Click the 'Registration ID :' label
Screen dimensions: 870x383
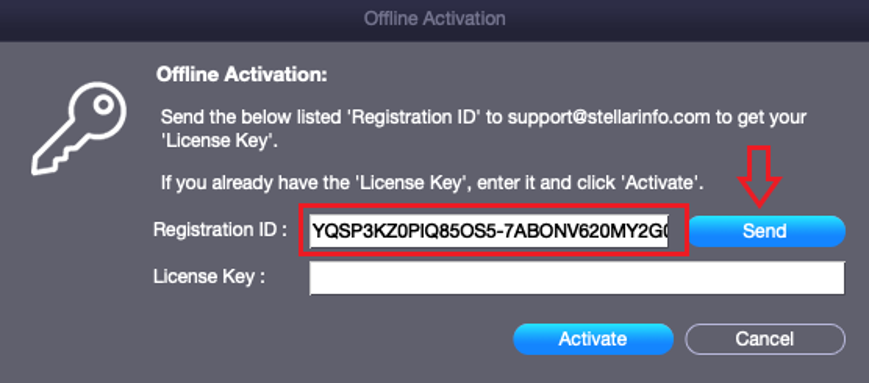click(x=220, y=229)
